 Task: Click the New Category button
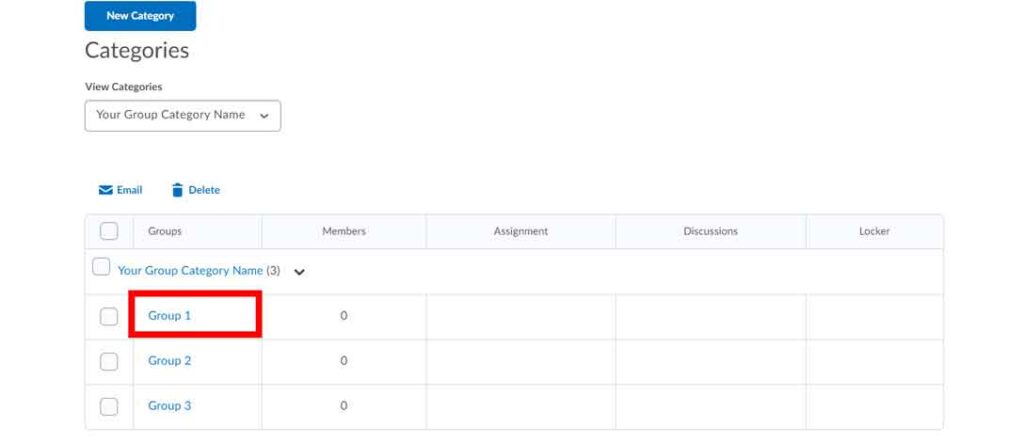(x=140, y=16)
